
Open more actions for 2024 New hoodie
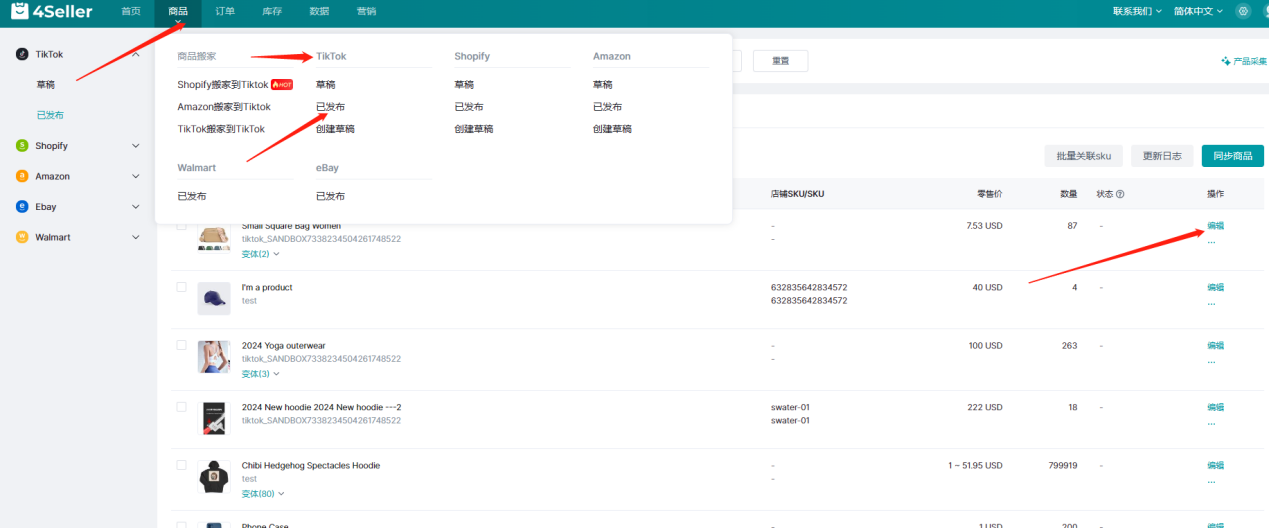tap(1211, 422)
